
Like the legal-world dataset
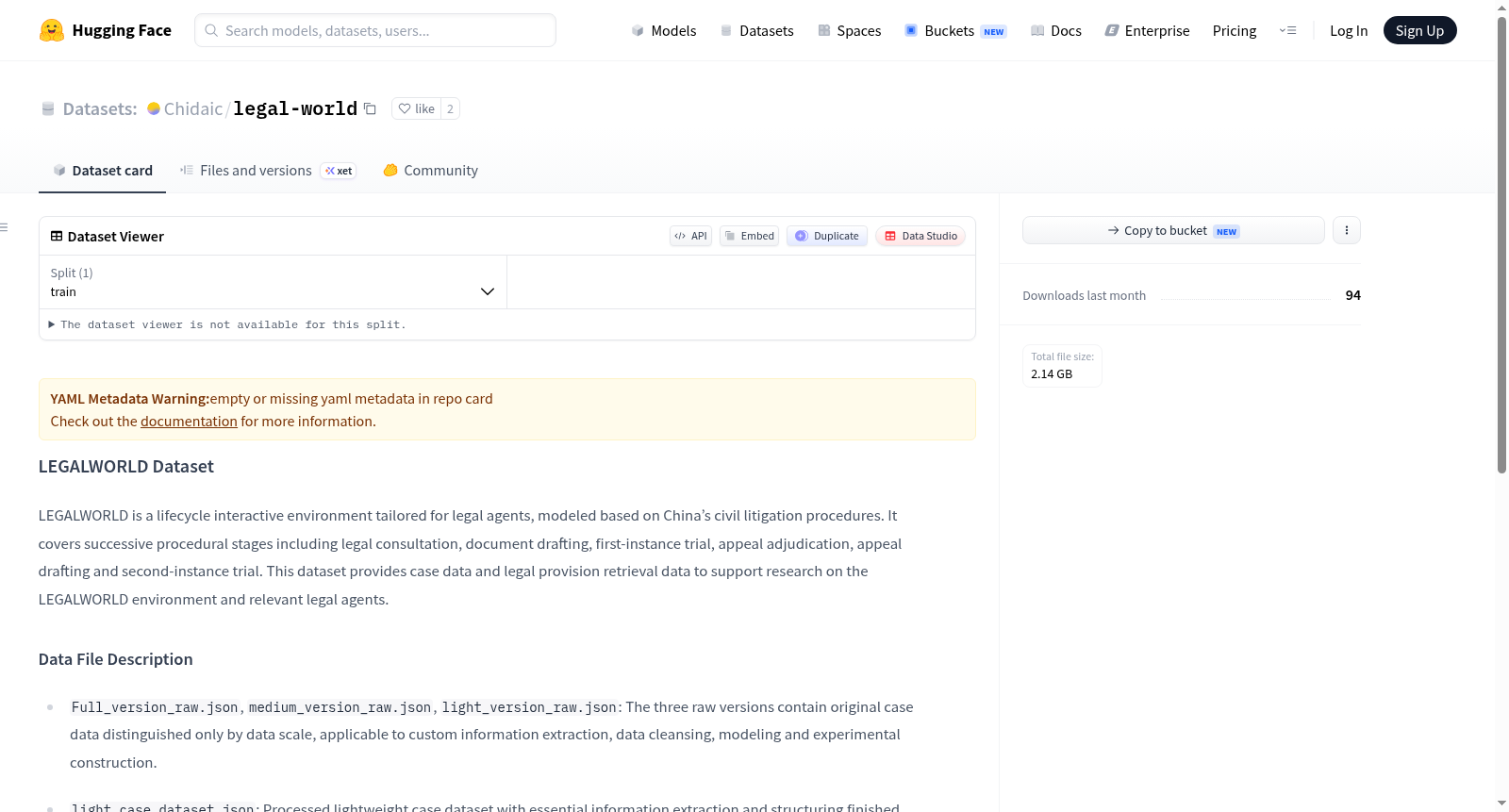[416, 108]
